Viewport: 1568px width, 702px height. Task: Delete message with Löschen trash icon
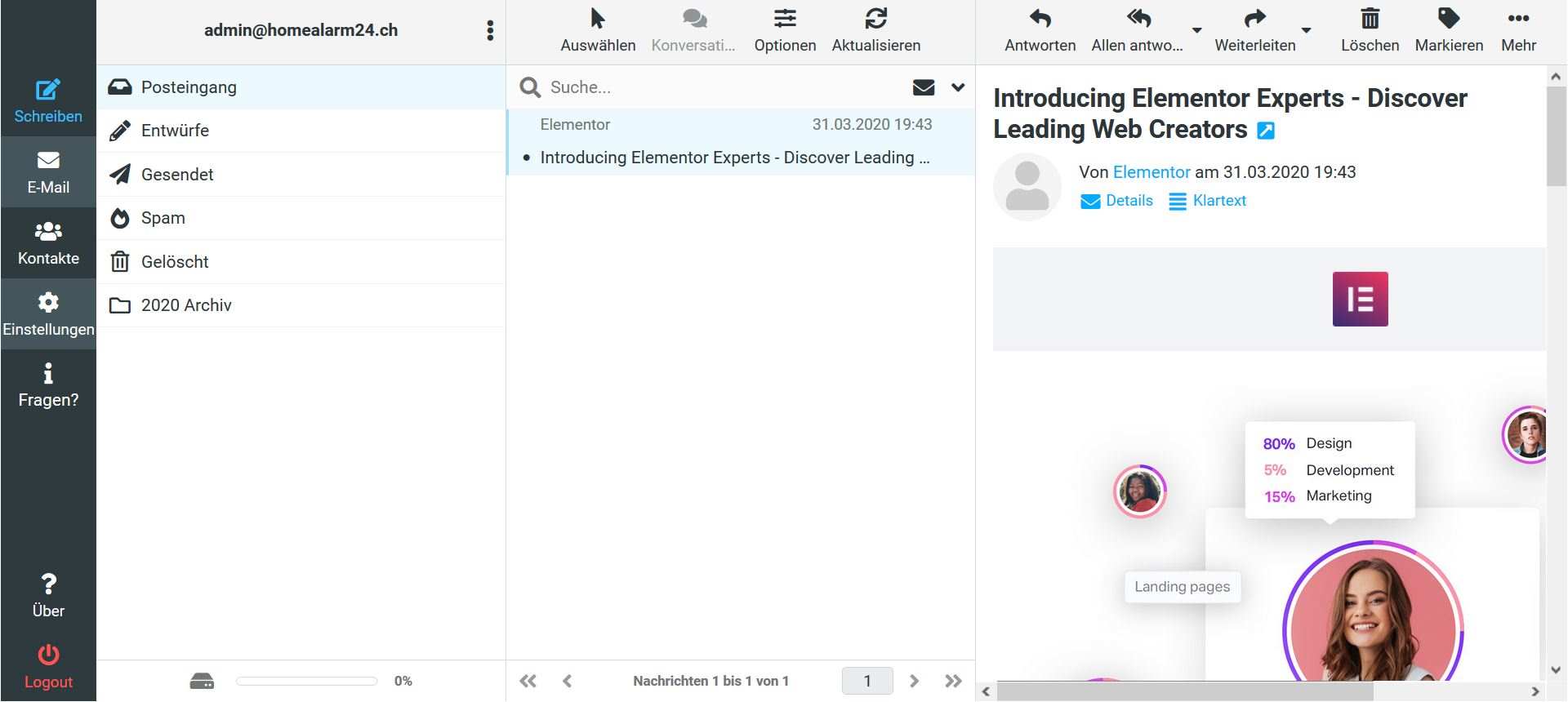(1370, 20)
